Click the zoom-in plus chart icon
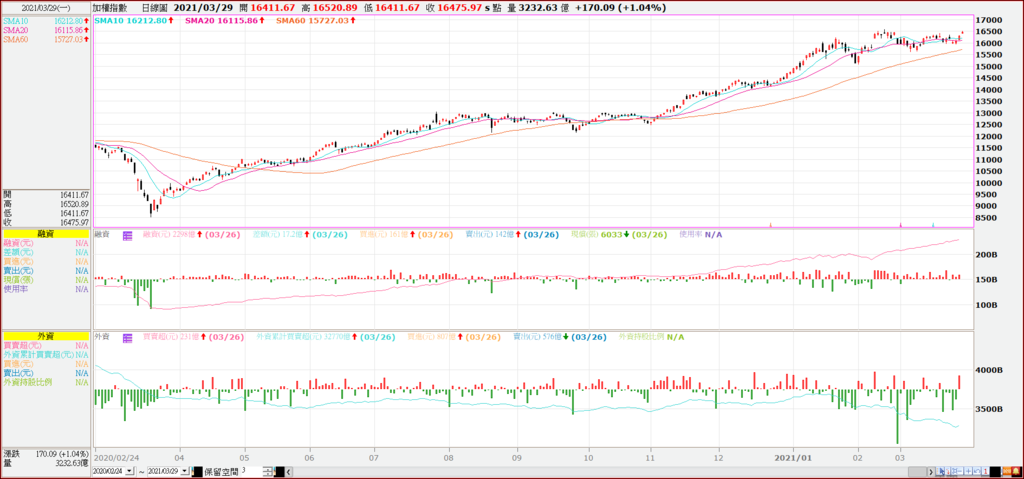1024x479 pixels. pos(968,471)
